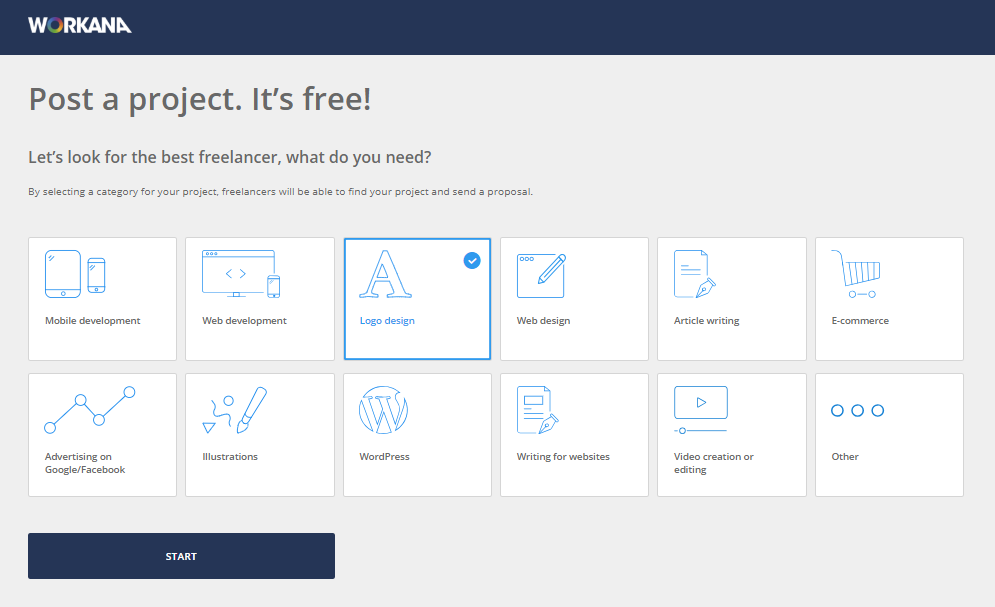The image size is (995, 607).
Task: Choose the WordPress logo icon
Action: coord(384,410)
